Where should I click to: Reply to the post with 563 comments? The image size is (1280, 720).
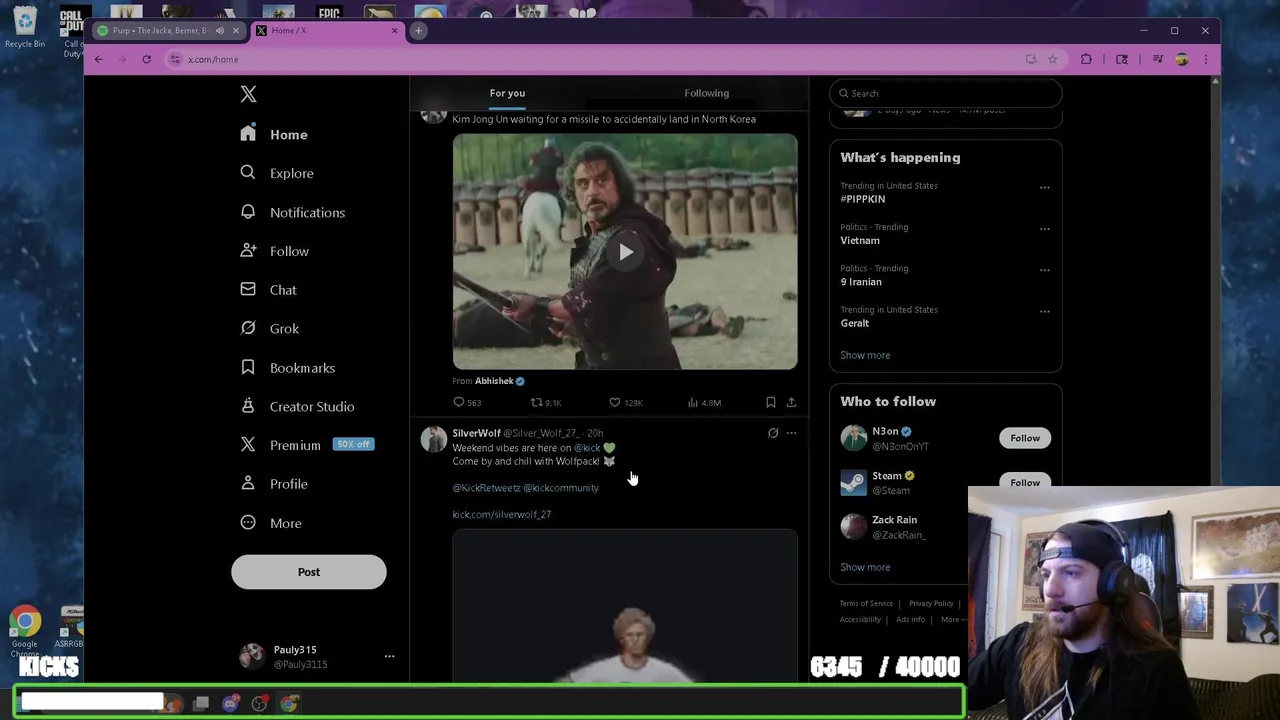[x=466, y=403]
